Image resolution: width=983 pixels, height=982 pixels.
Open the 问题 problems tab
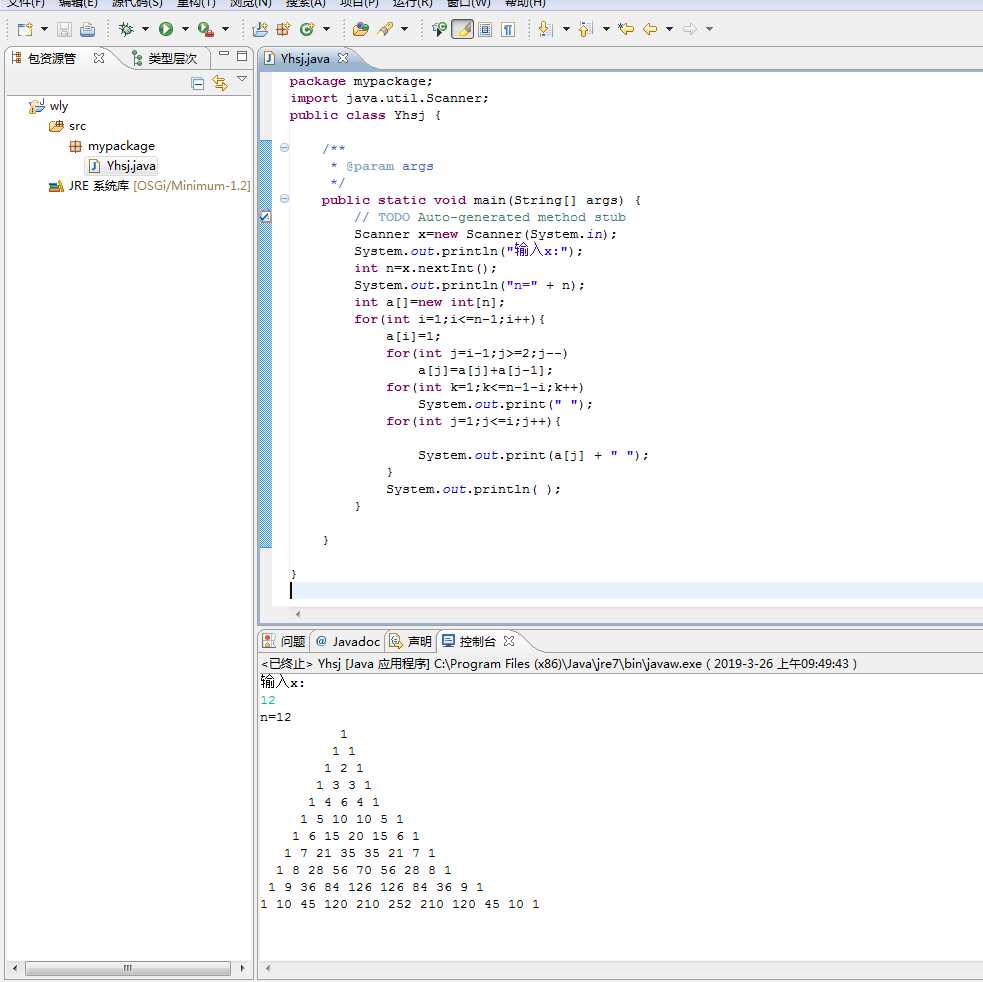click(x=284, y=641)
